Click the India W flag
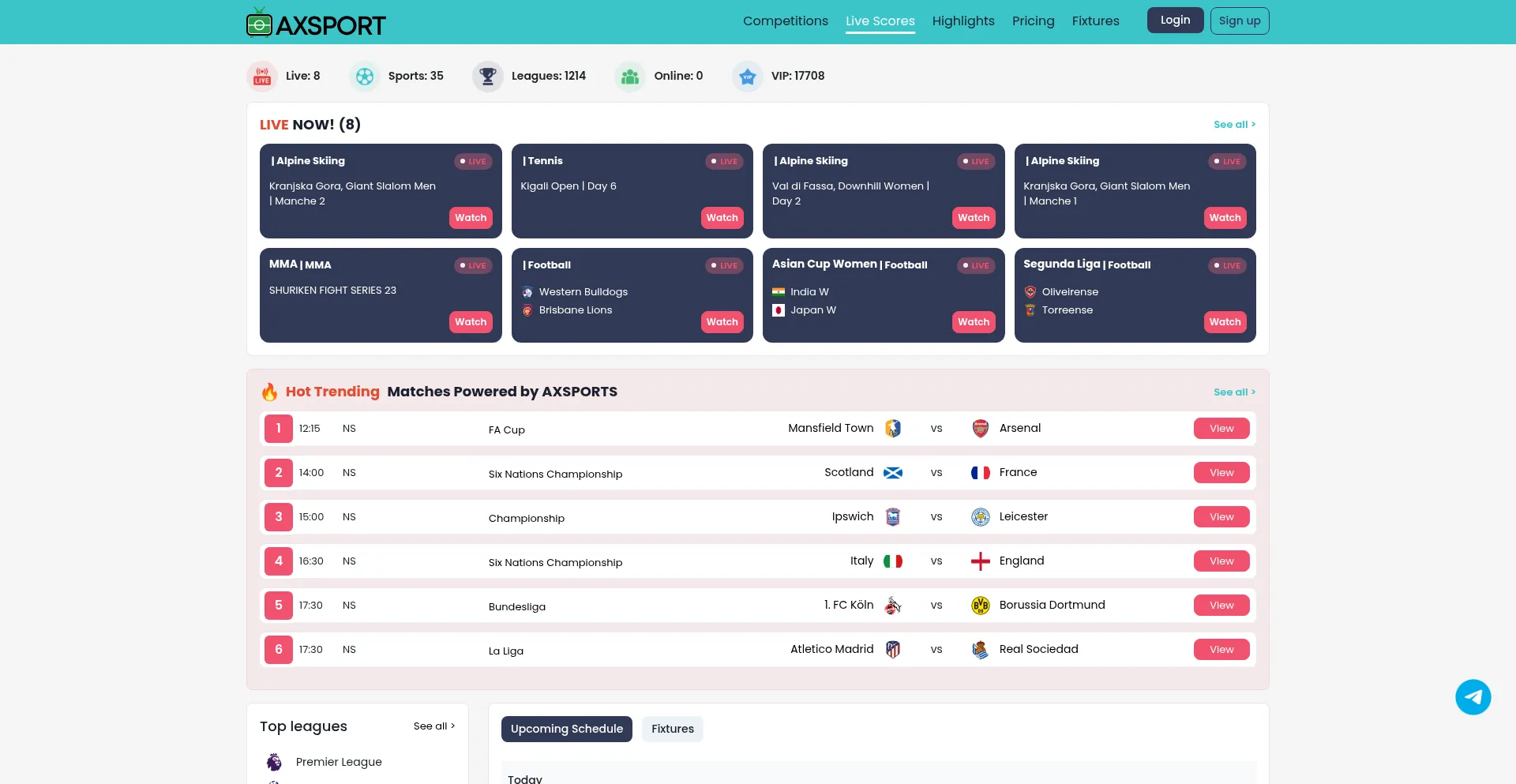 (x=779, y=292)
